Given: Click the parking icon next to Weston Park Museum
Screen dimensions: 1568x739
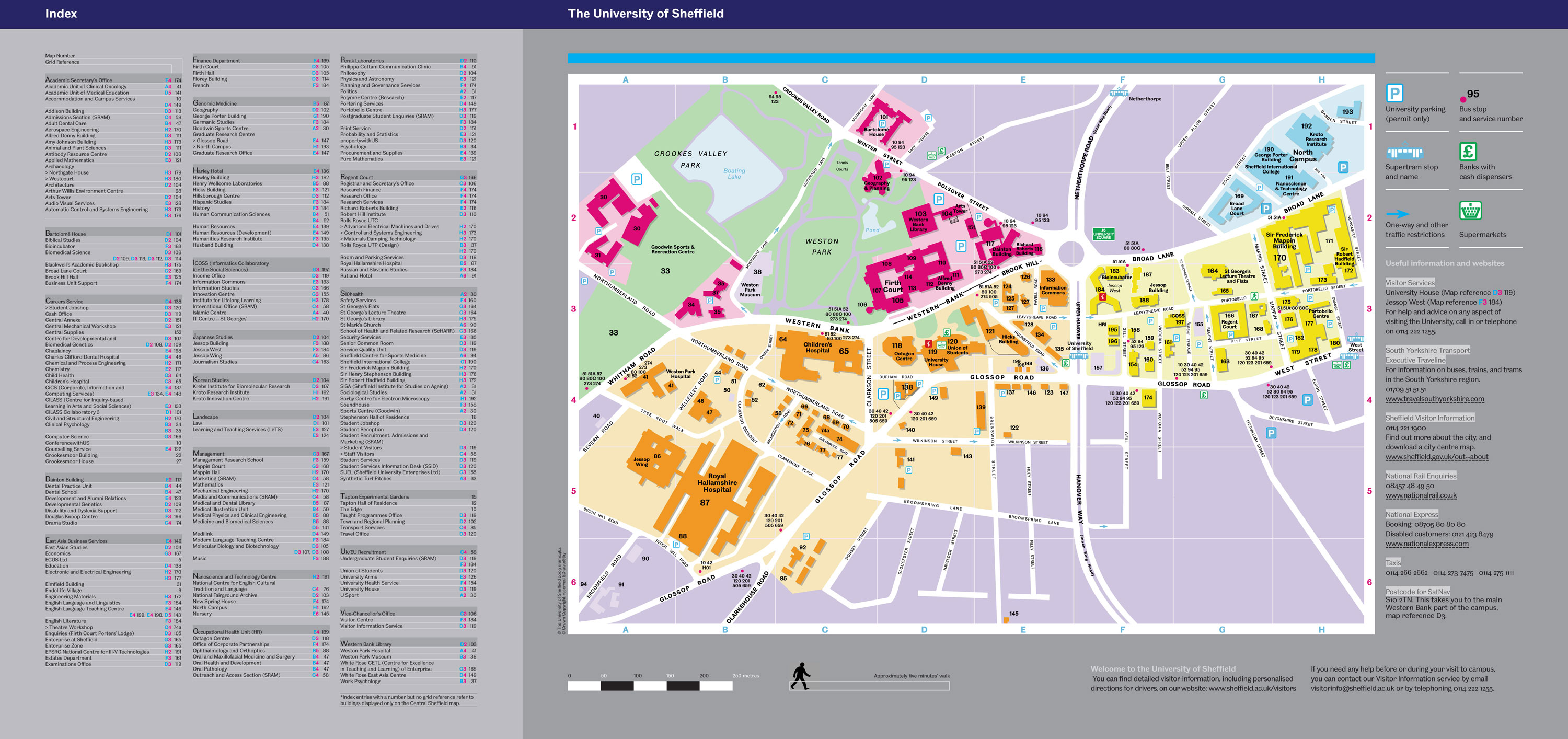Looking at the screenshot, I should click(710, 301).
